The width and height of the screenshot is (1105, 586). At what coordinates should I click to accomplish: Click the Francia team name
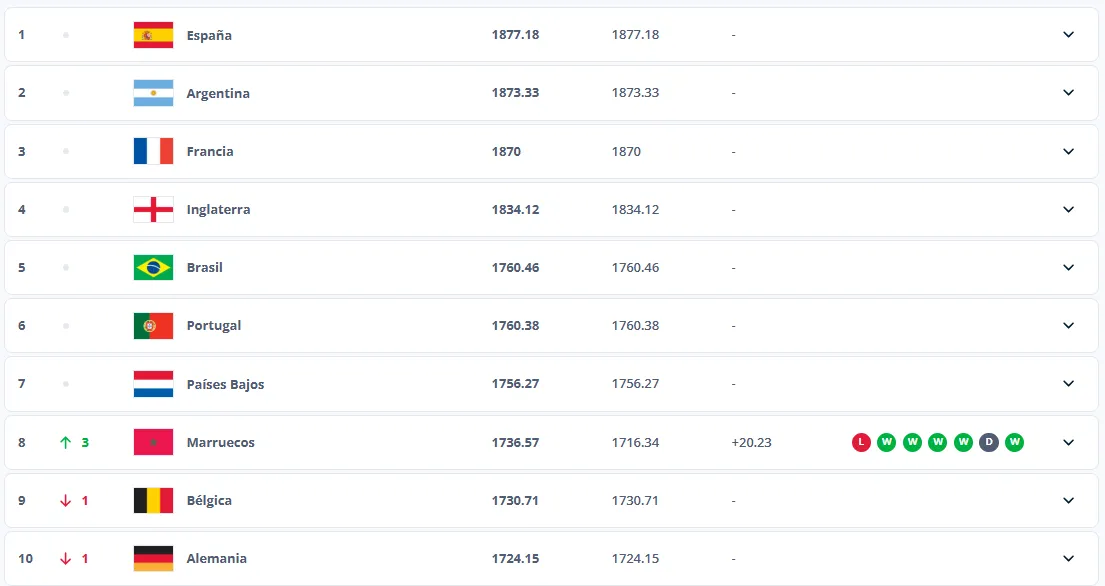[210, 151]
